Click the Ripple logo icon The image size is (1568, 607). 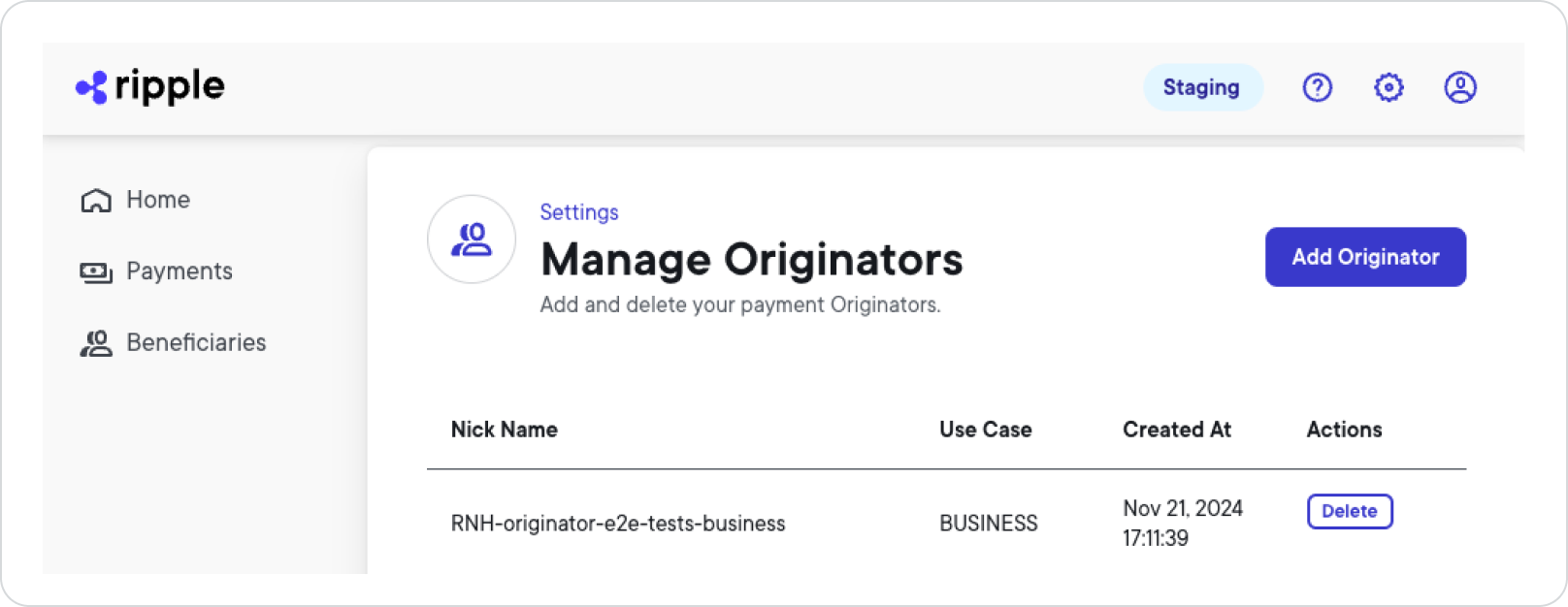click(x=91, y=87)
